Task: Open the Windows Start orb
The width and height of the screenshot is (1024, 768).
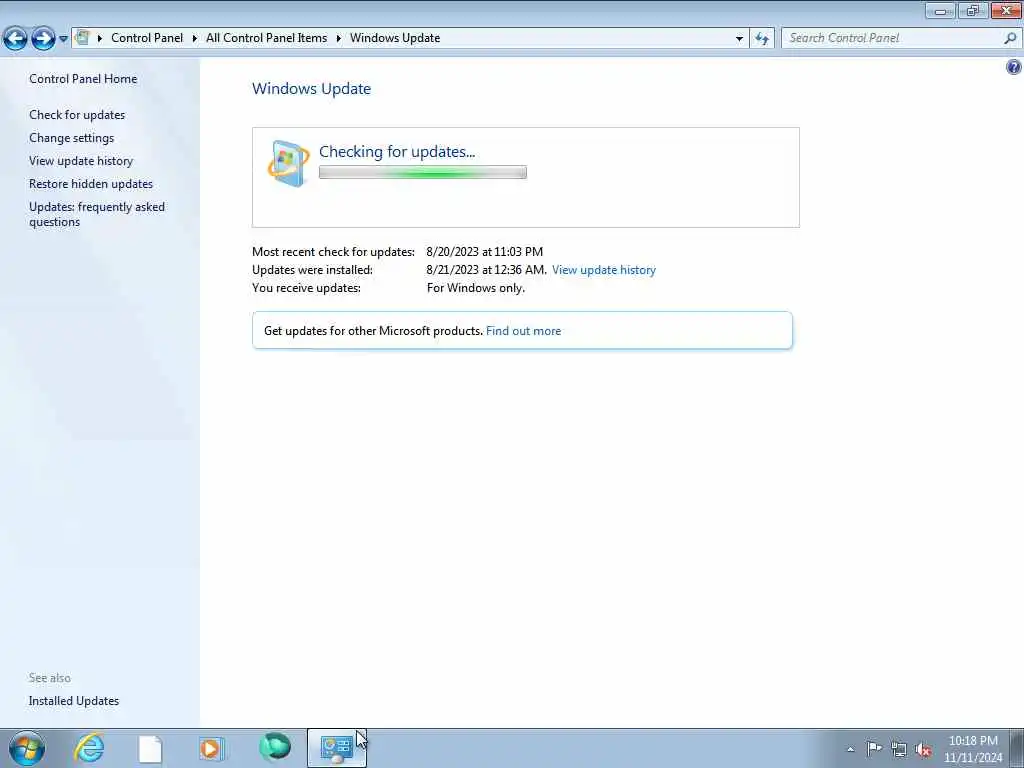Action: click(27, 748)
